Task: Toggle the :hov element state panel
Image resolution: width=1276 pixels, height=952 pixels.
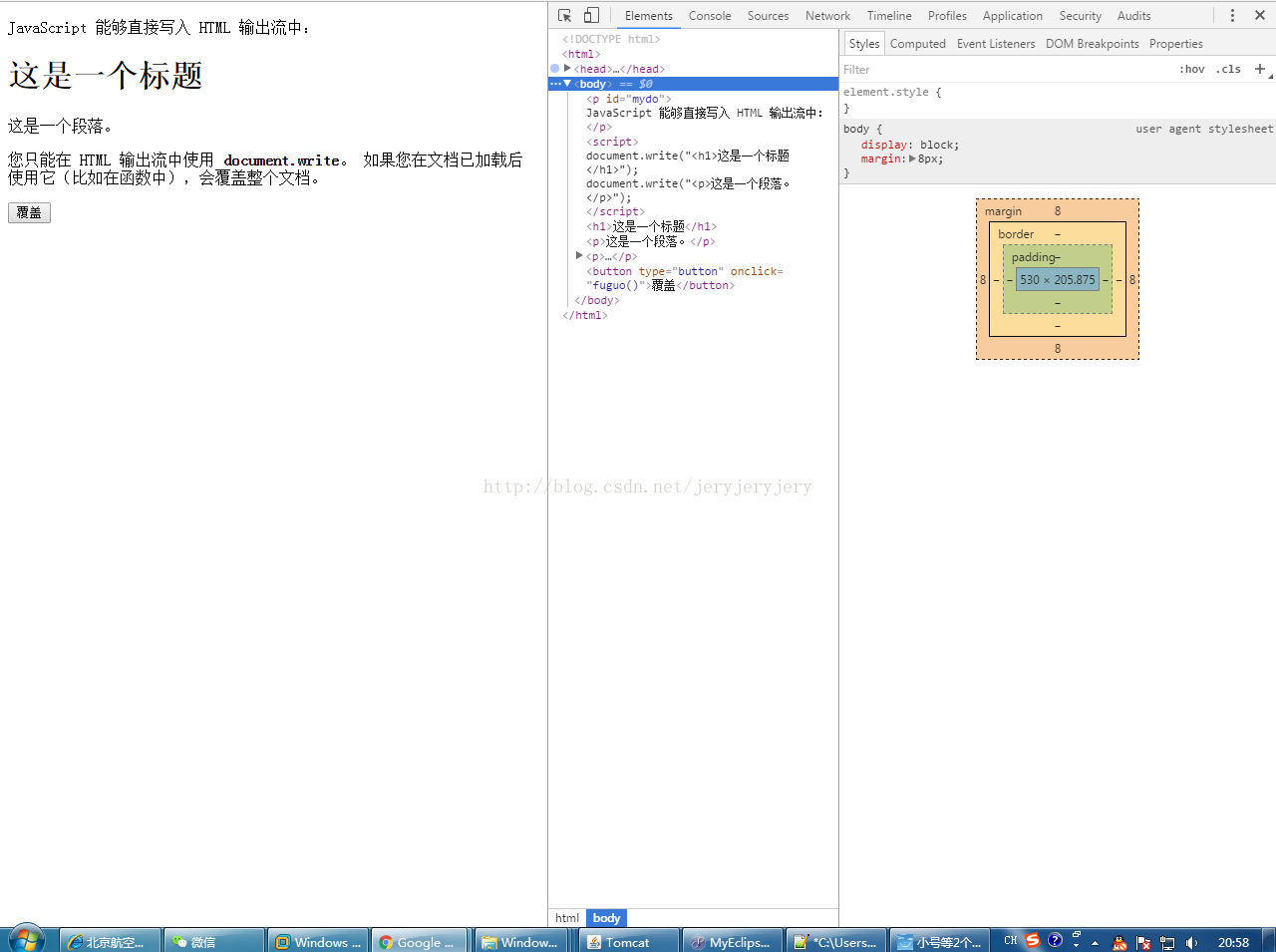Action: (1191, 69)
